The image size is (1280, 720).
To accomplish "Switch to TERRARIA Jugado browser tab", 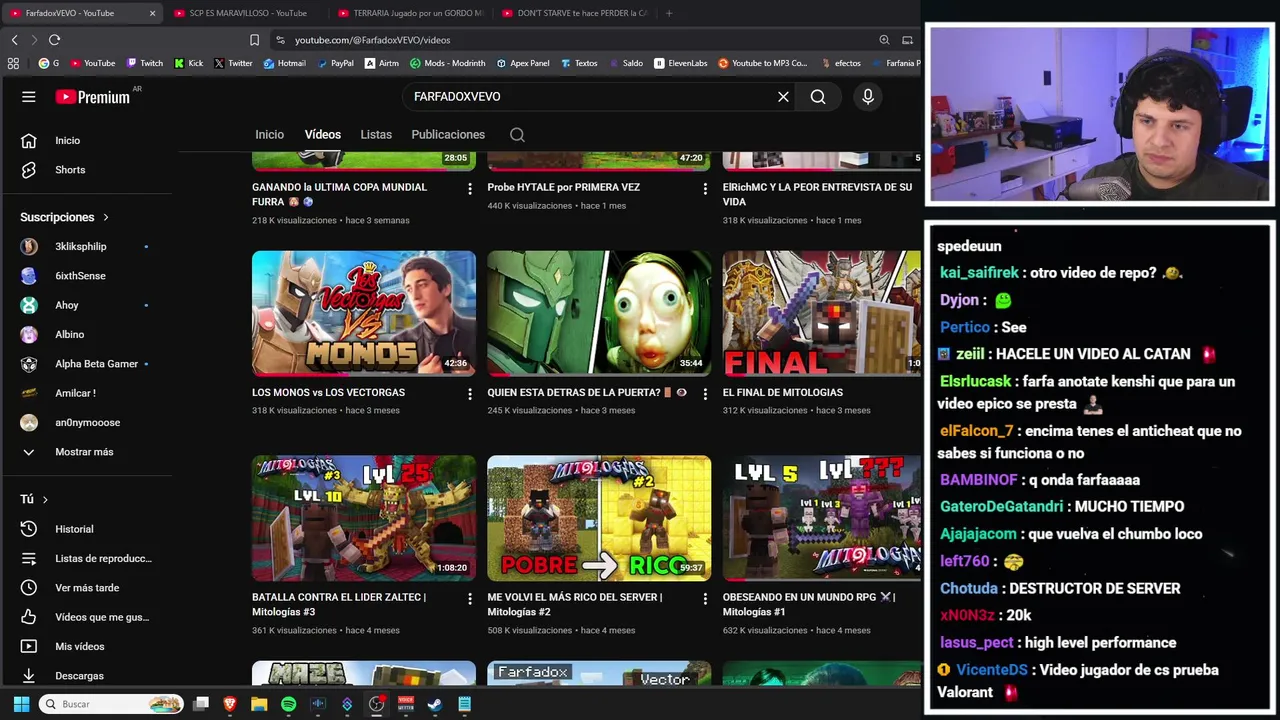I will [410, 13].
